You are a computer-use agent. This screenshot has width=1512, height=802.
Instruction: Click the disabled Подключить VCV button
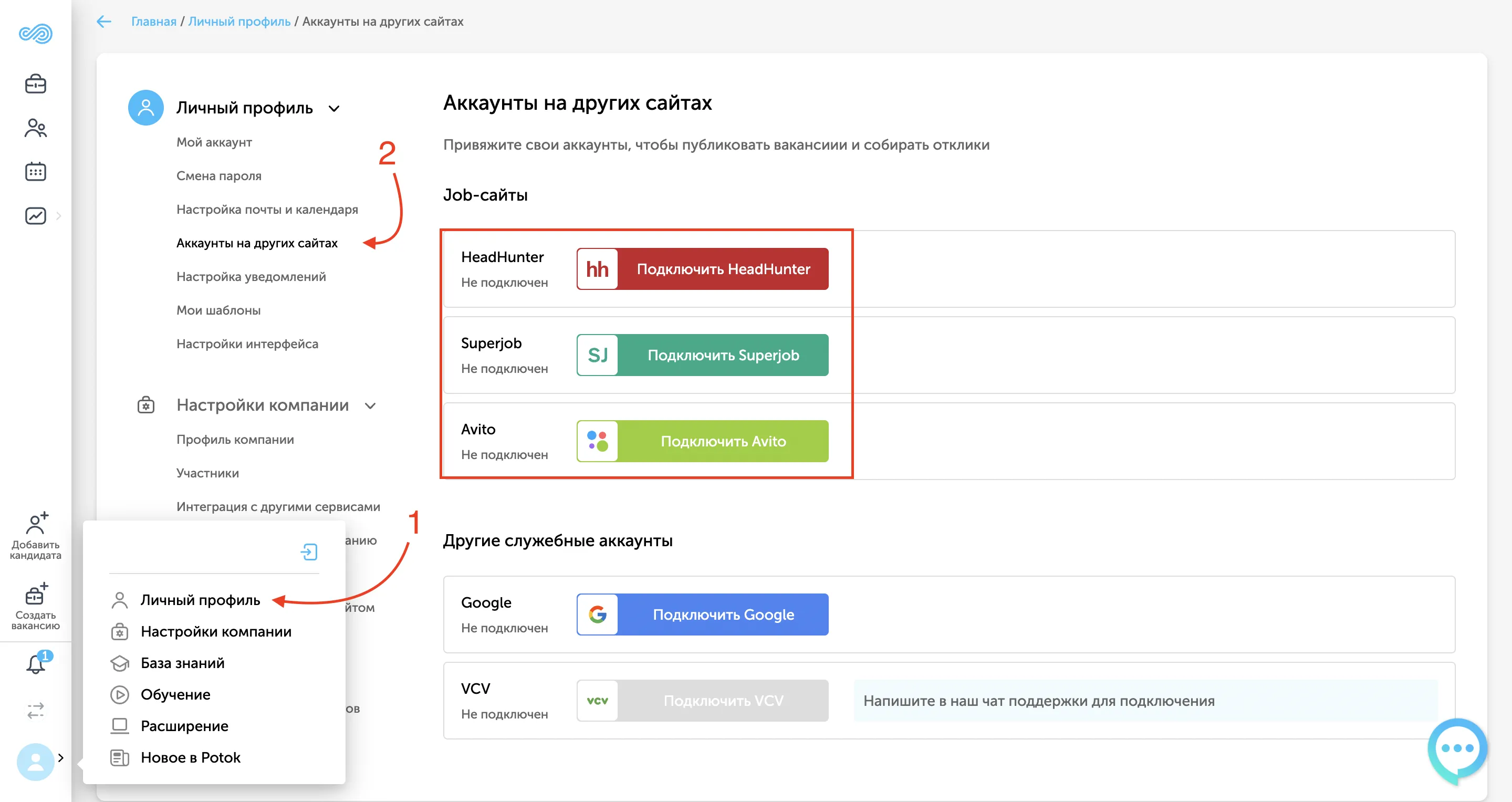click(x=702, y=701)
